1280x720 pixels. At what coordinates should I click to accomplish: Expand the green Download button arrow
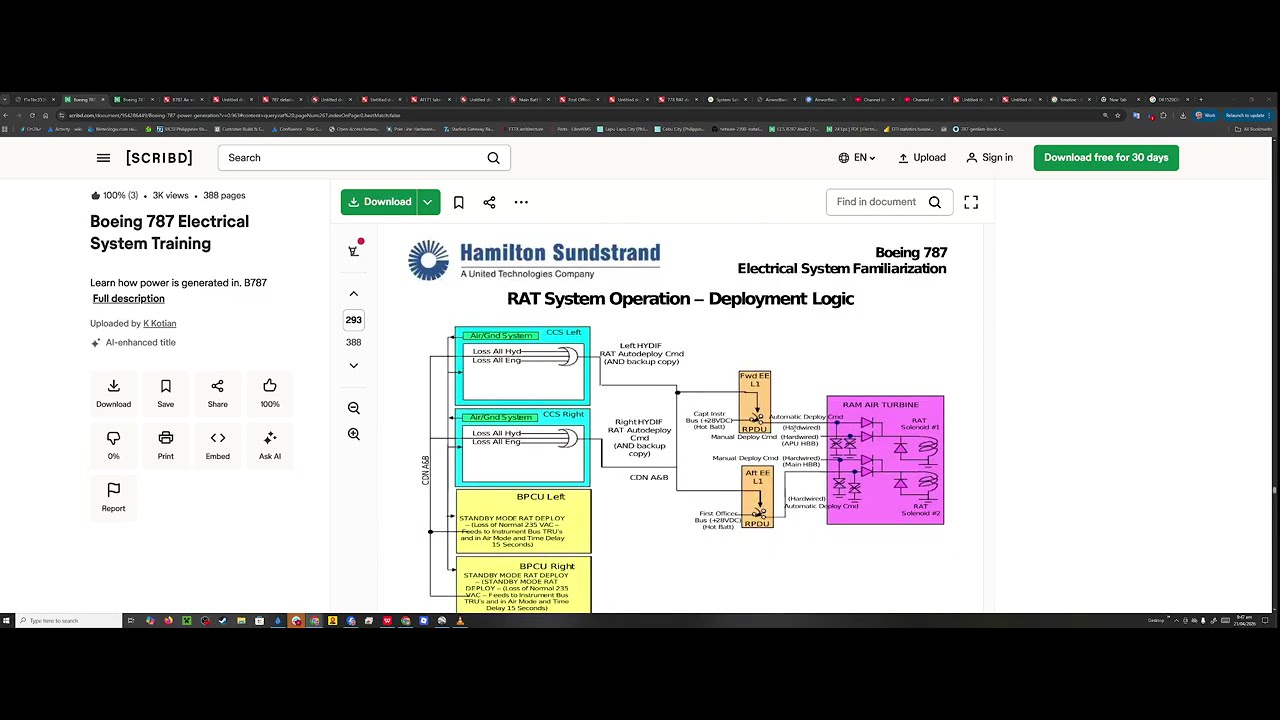click(x=427, y=202)
